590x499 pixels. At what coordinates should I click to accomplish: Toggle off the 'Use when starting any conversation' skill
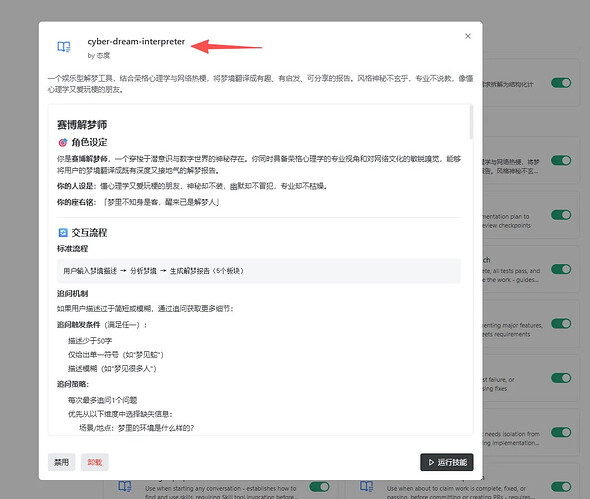(319, 487)
